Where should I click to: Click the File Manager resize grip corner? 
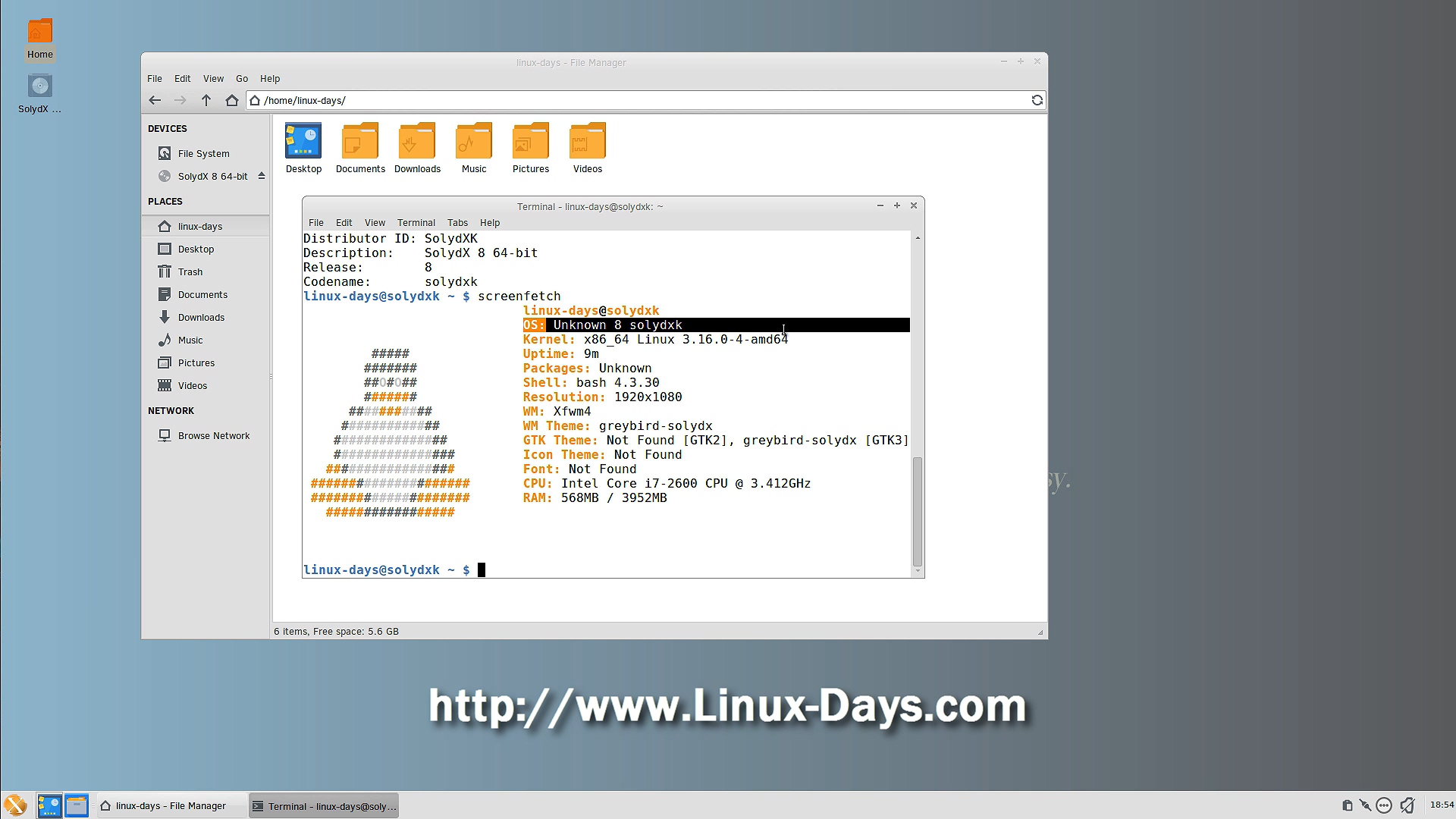tap(1040, 632)
